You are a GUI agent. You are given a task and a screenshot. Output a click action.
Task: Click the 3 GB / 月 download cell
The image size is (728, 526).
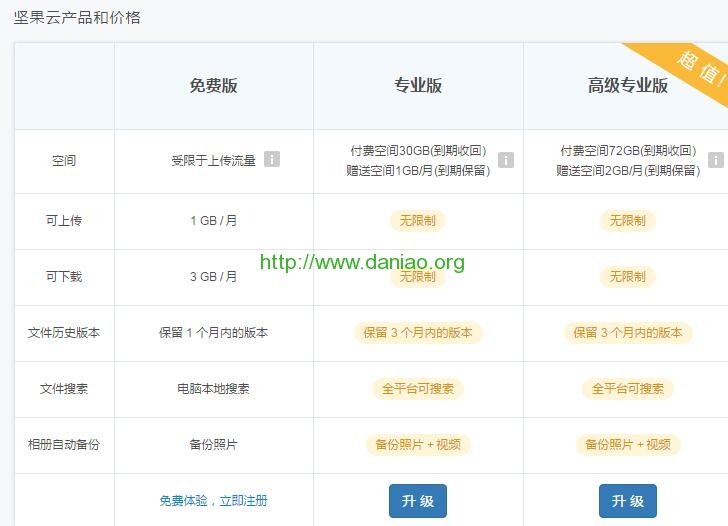(x=214, y=277)
